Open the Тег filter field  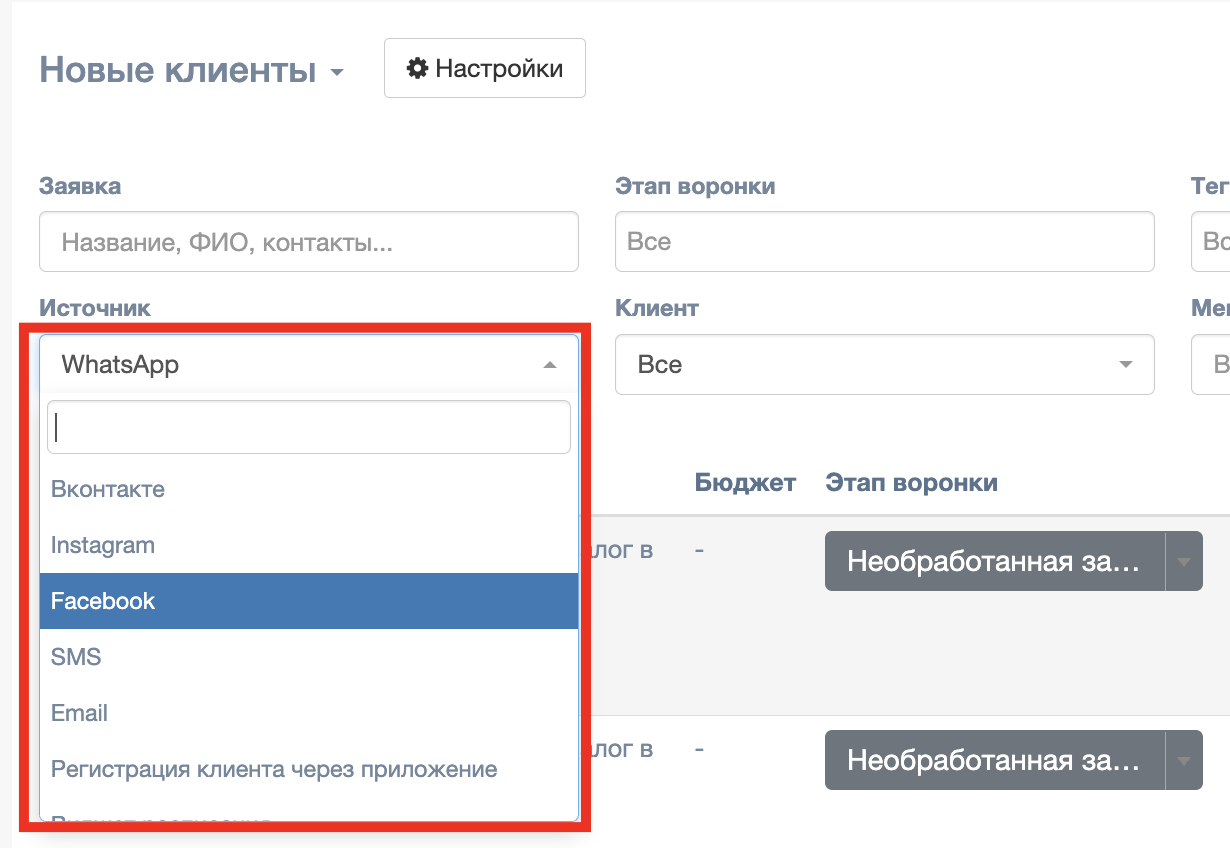click(x=1211, y=241)
